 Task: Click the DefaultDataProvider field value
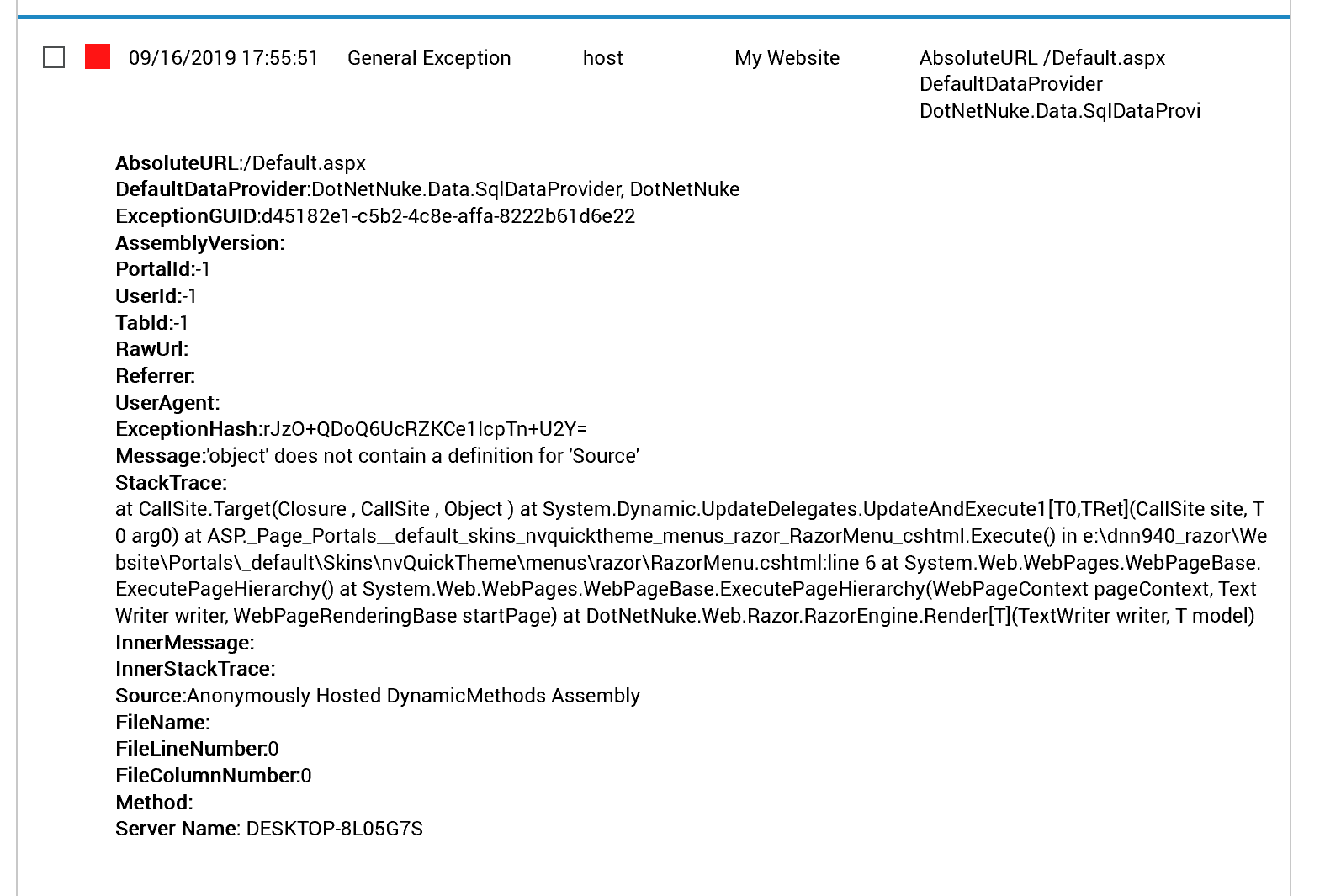[522, 189]
